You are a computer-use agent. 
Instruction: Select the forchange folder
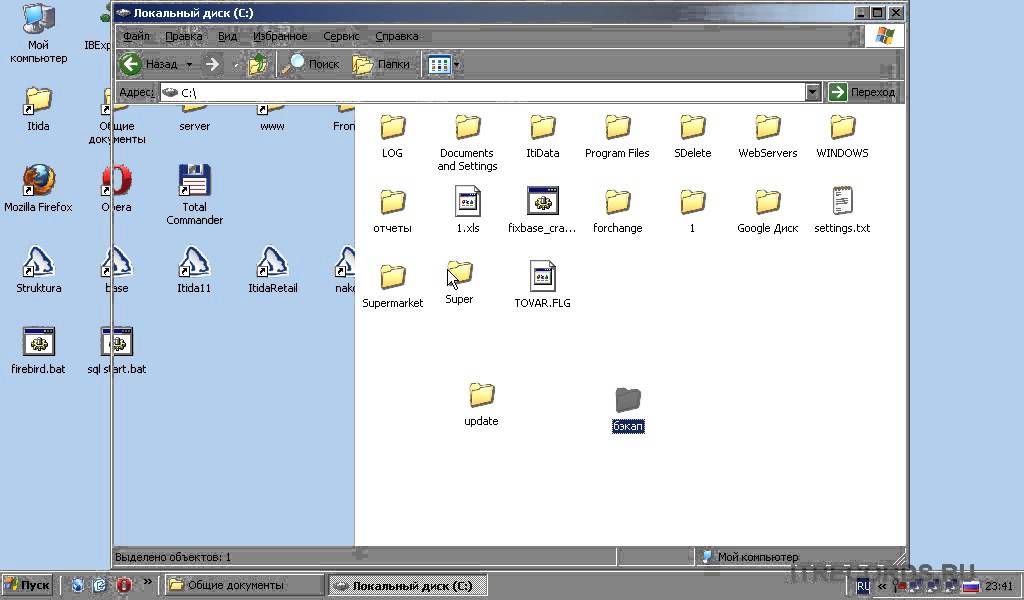pos(617,212)
